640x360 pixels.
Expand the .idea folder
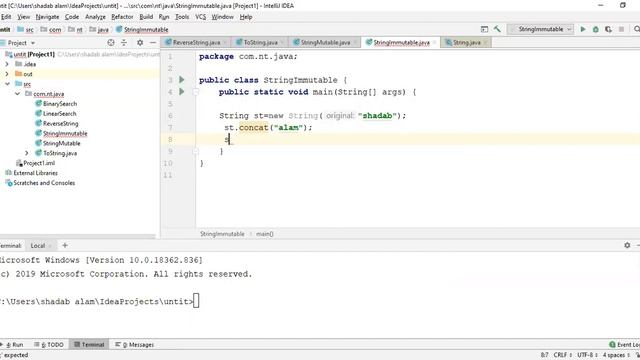(x=7, y=64)
